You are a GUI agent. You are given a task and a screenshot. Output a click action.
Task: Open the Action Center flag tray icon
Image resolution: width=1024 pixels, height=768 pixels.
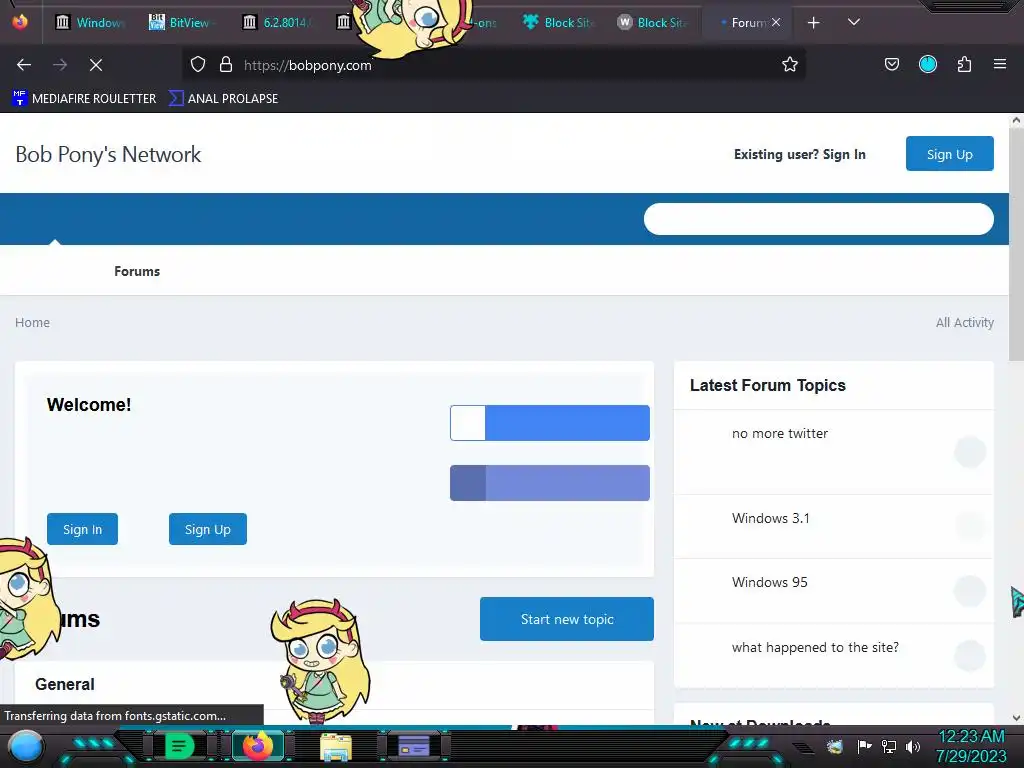pyautogui.click(x=864, y=746)
